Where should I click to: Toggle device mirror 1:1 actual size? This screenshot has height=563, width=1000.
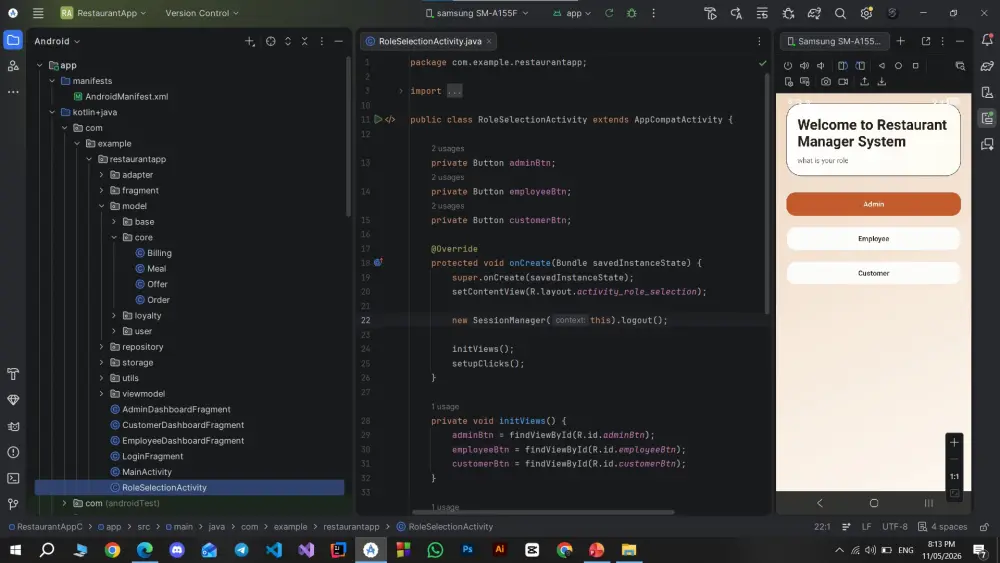coord(954,476)
